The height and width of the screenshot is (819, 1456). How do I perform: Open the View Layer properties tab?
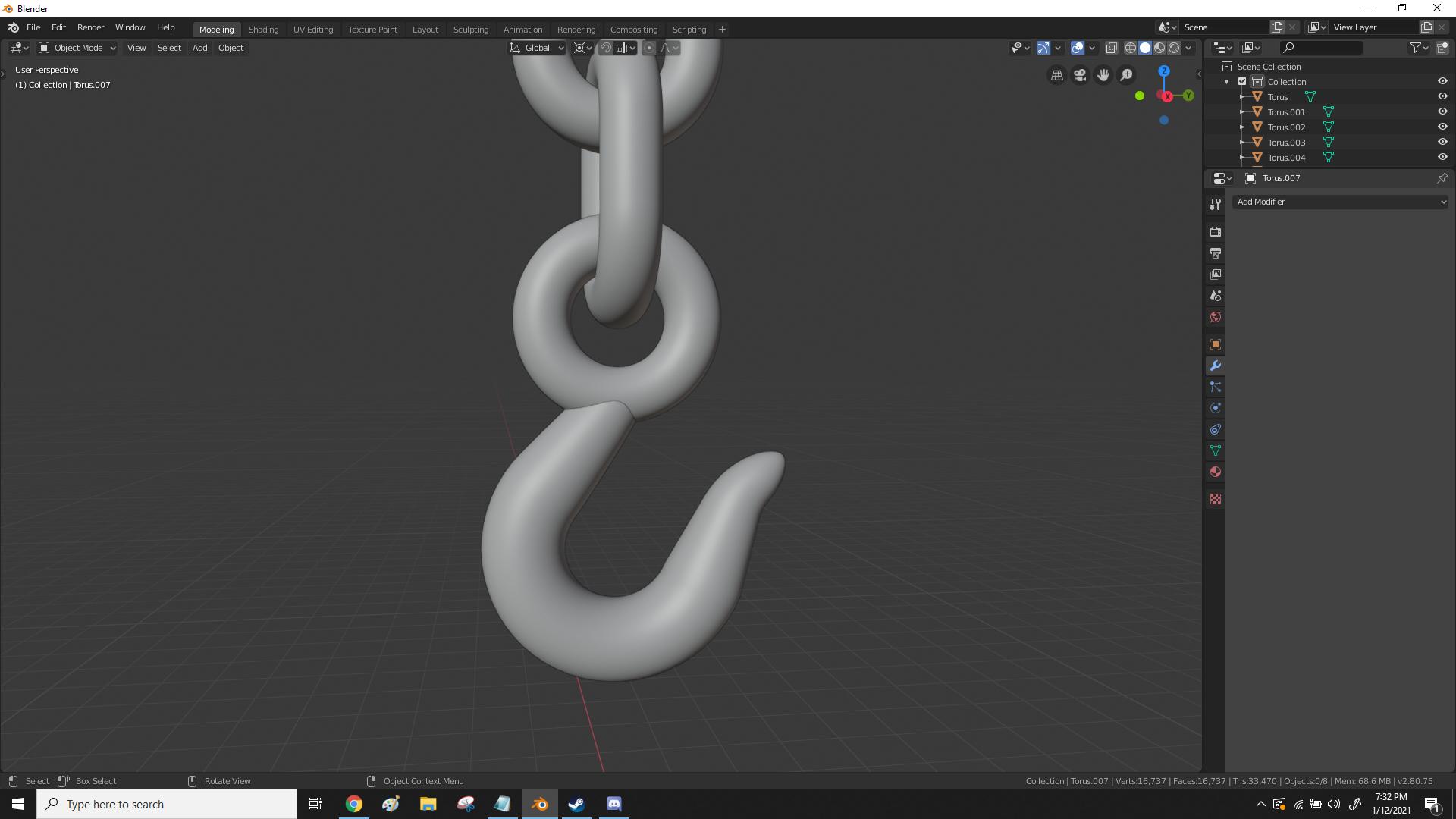pos(1216,275)
